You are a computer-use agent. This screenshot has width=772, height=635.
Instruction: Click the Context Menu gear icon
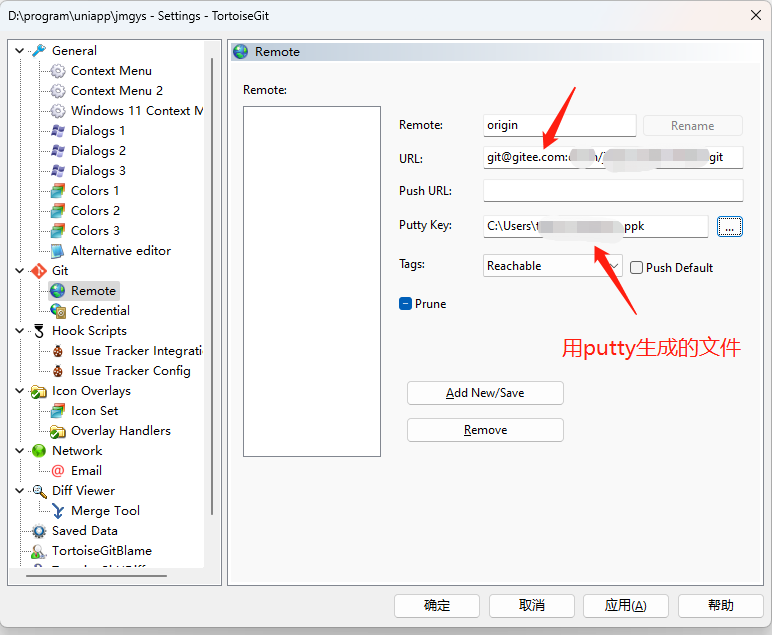coord(58,71)
